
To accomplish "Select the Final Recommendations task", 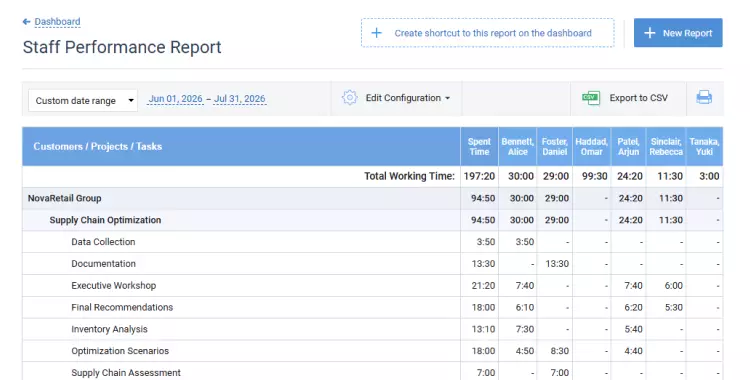I will (x=122, y=307).
